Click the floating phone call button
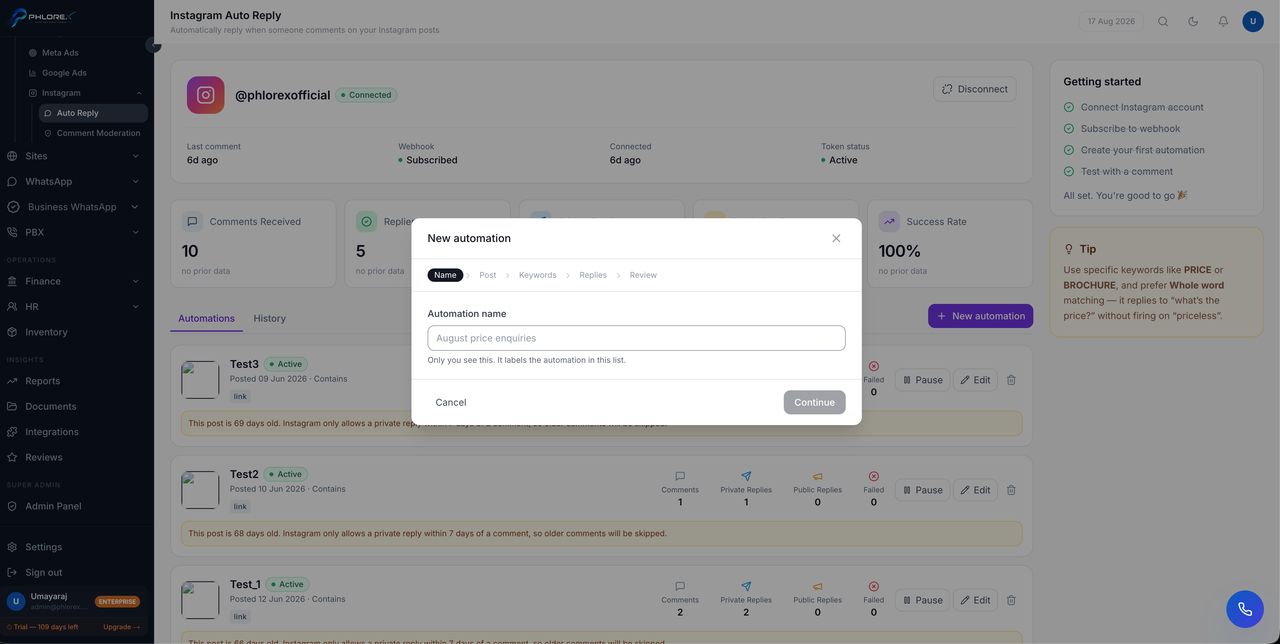The height and width of the screenshot is (644, 1280). click(x=1245, y=609)
